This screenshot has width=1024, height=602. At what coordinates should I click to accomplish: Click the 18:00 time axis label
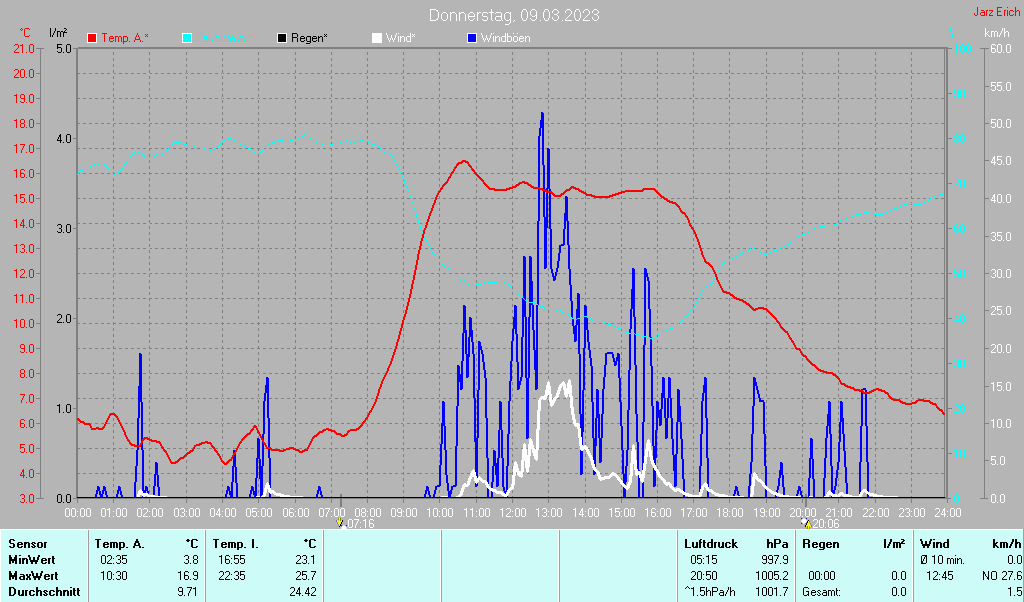(729, 513)
